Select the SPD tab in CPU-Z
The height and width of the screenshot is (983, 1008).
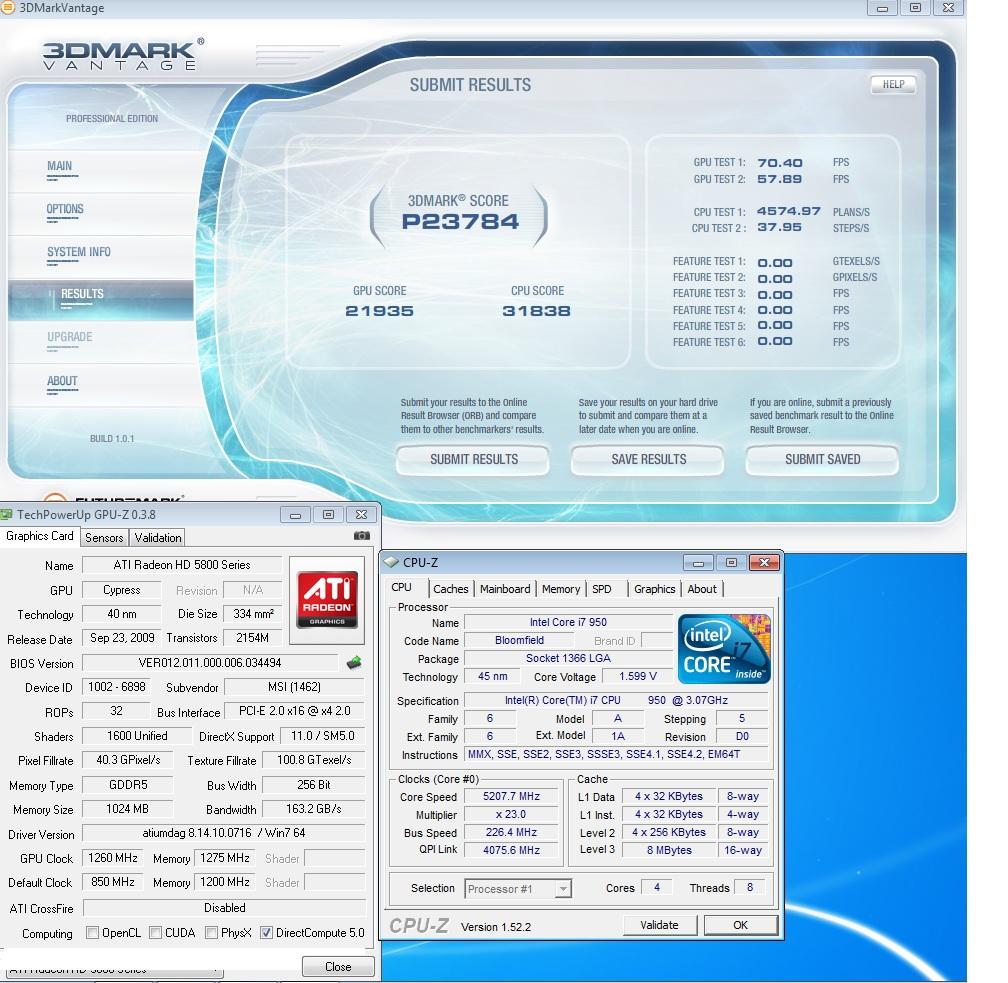[602, 589]
